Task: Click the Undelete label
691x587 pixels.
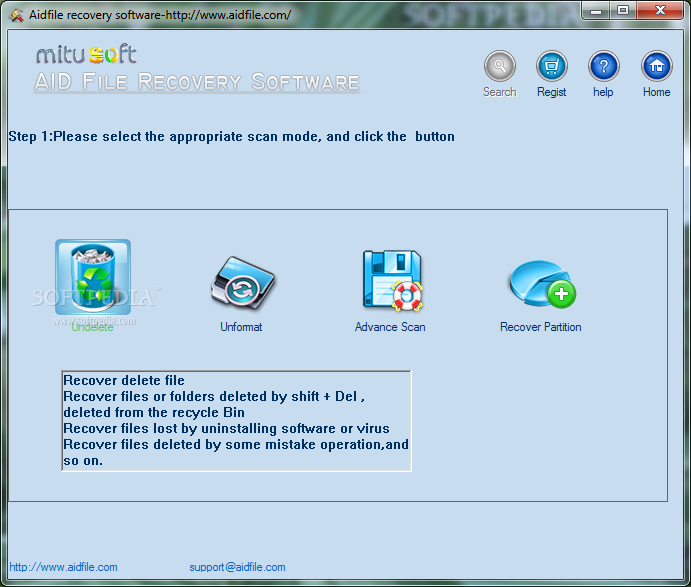Action: [x=92, y=327]
